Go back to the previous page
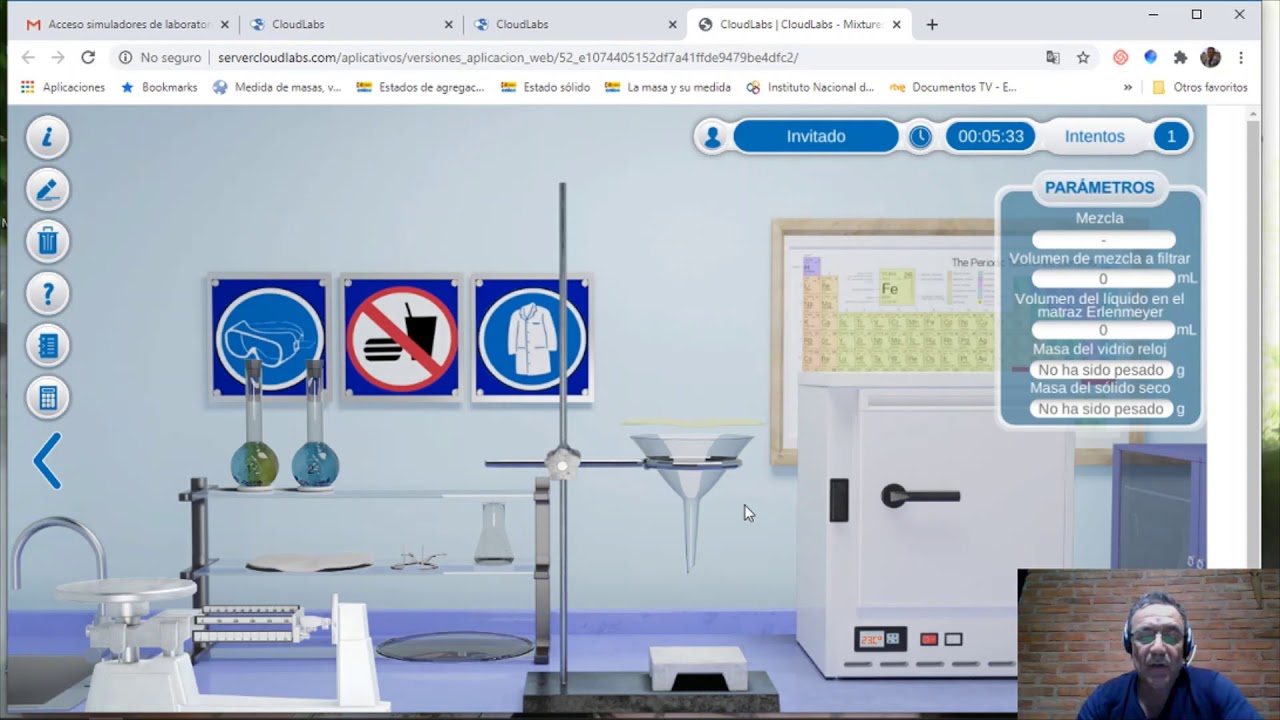 click(x=28, y=57)
